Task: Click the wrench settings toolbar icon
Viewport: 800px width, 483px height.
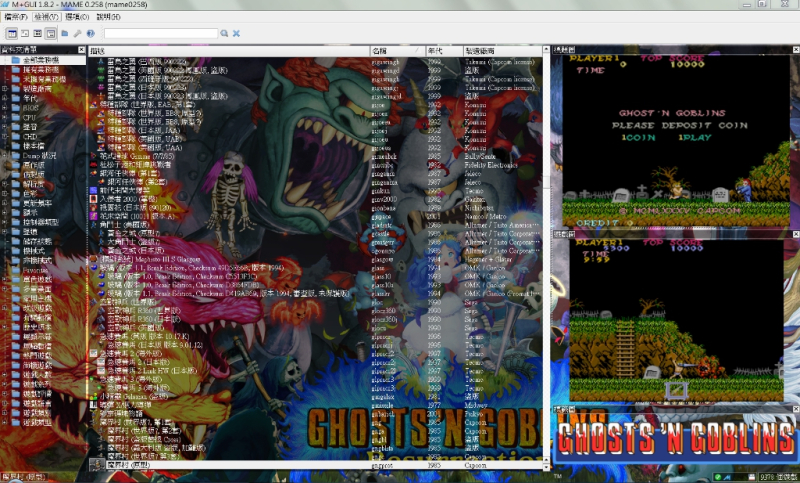Action: pyautogui.click(x=78, y=34)
